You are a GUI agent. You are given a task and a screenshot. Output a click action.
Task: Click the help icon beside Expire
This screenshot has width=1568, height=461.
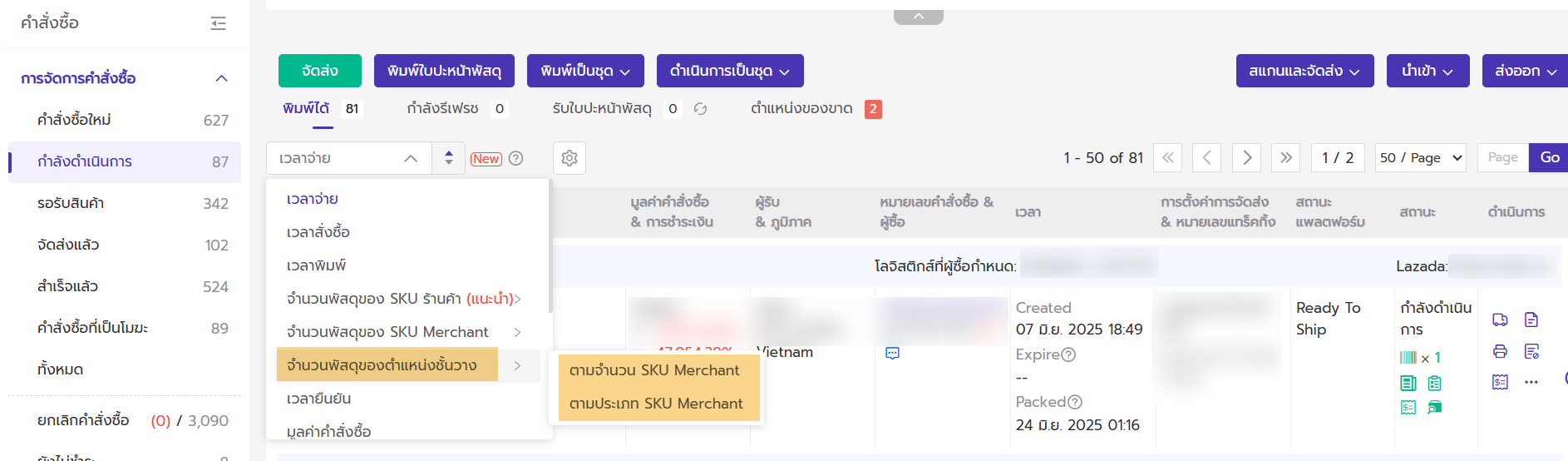pyautogui.click(x=1069, y=354)
